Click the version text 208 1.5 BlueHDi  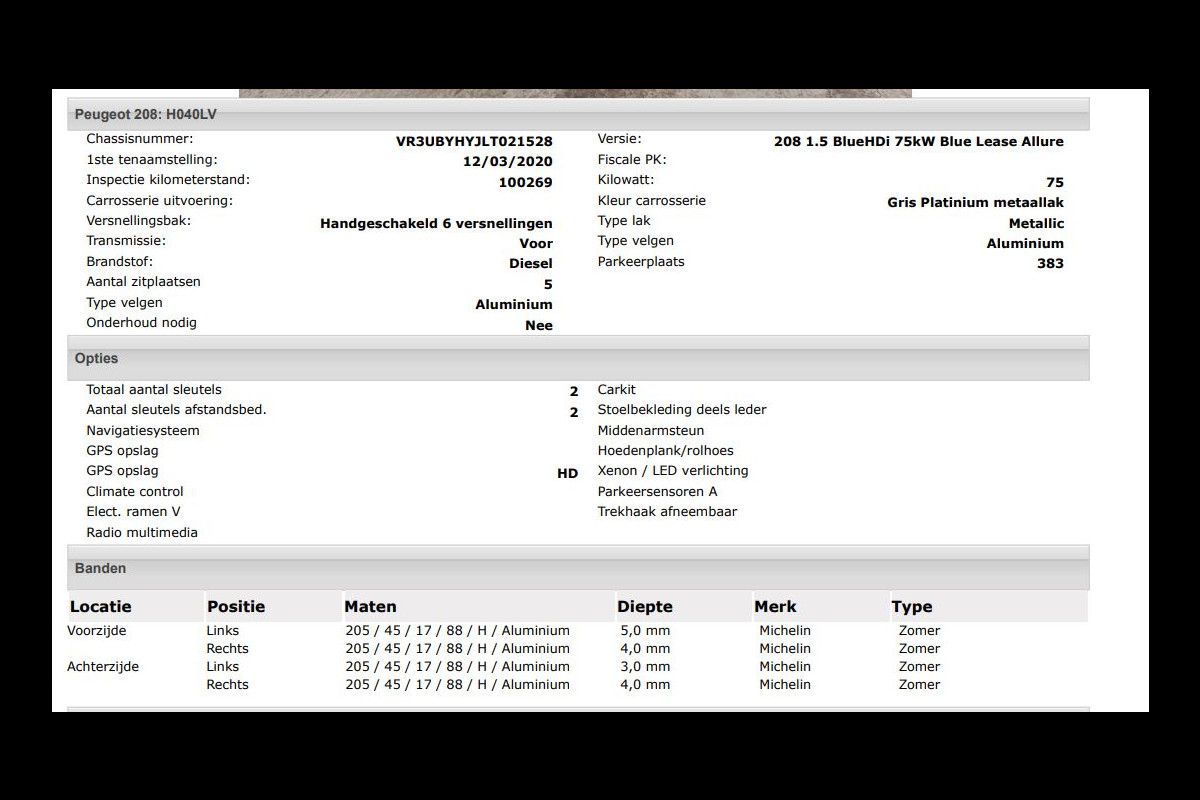point(918,142)
